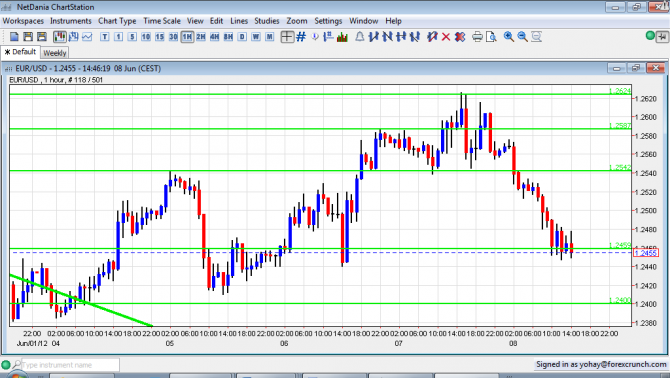
Task: Switch chart type to OHLC bars
Action: 73,37
